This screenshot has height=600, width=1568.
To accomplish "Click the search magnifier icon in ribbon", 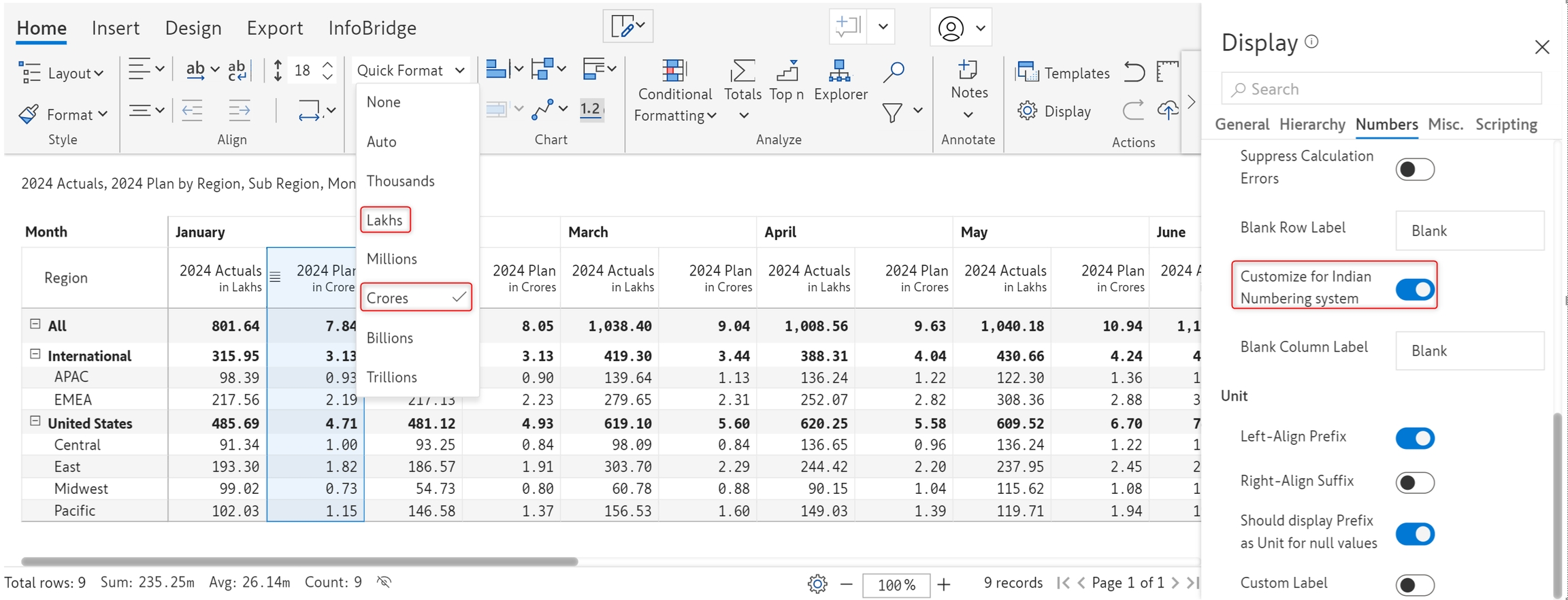I will 893,72.
